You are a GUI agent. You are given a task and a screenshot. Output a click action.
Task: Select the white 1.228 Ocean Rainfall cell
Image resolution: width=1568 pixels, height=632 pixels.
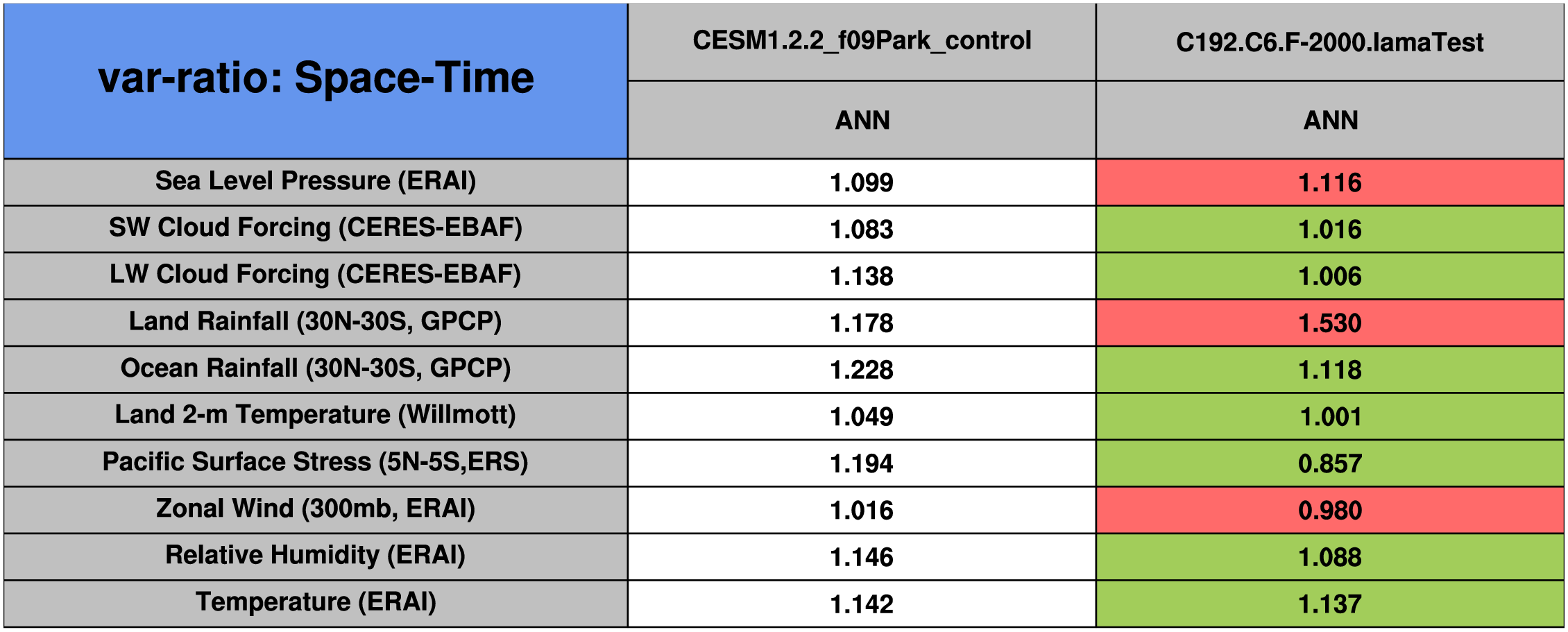pyautogui.click(x=862, y=370)
